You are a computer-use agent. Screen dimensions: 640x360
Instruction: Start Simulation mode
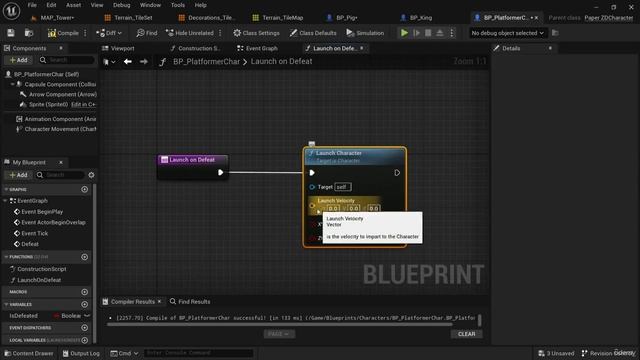(x=365, y=33)
